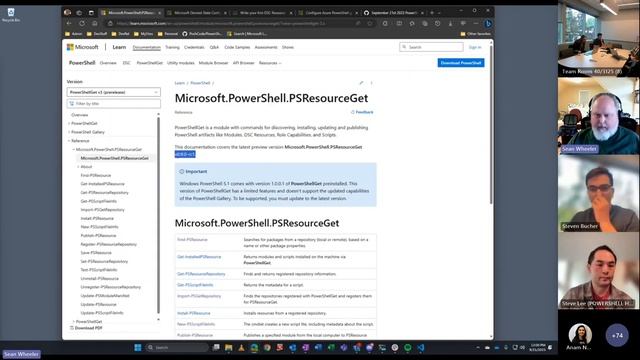Open Word on taskbar
The height and width of the screenshot is (360, 640).
[318, 348]
